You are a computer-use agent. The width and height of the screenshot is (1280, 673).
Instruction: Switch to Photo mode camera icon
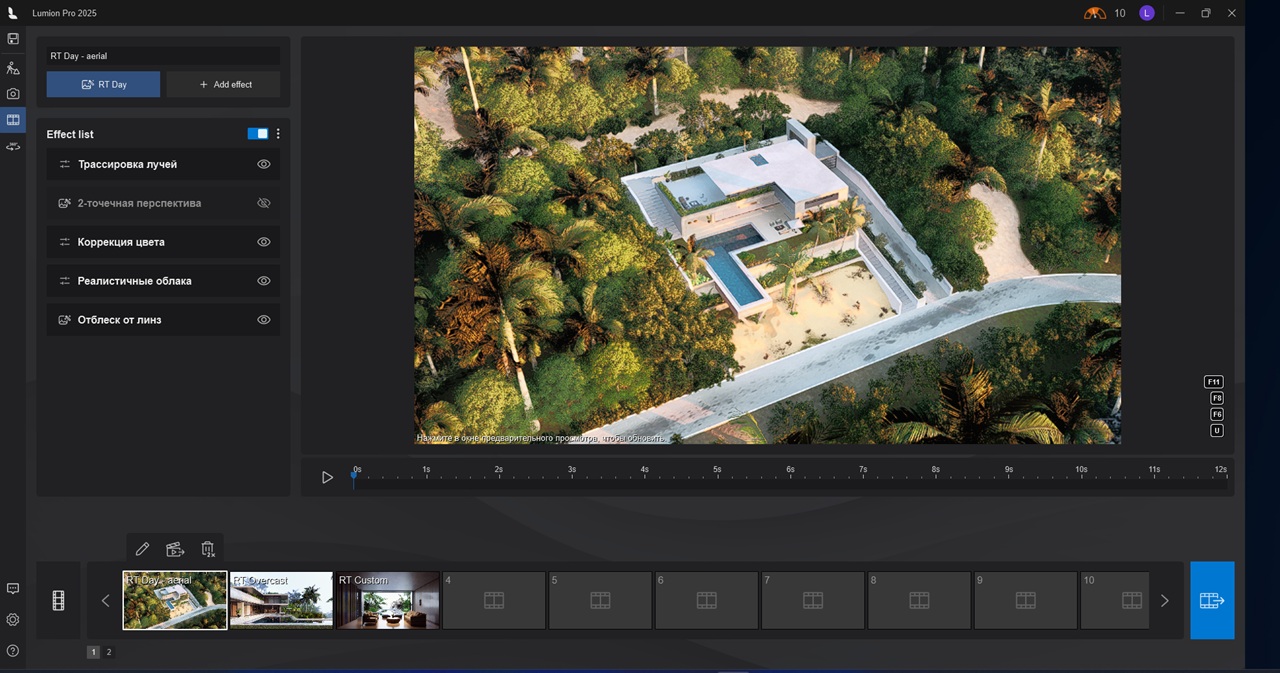pos(13,93)
